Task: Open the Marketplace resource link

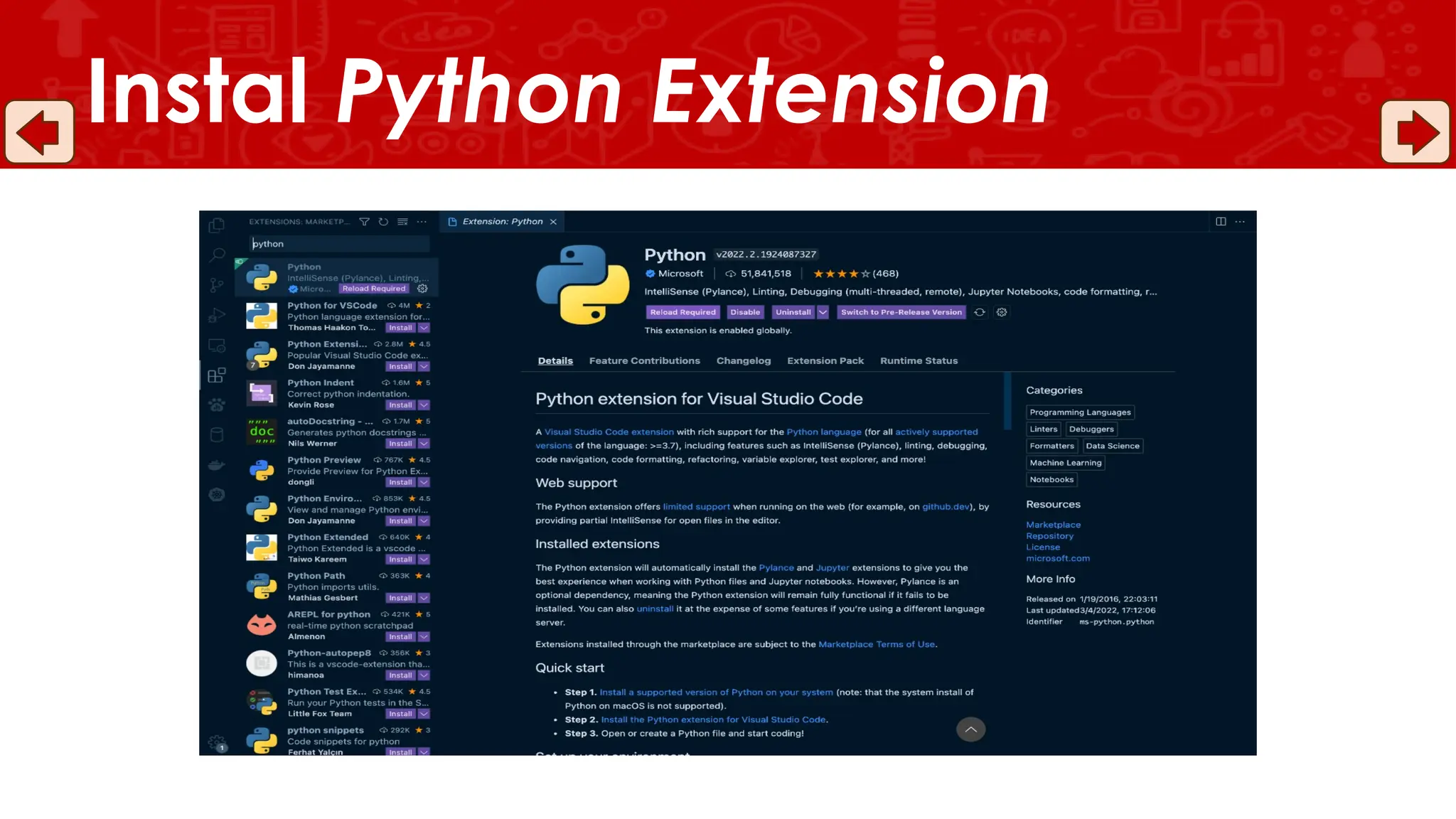Action: [x=1053, y=525]
